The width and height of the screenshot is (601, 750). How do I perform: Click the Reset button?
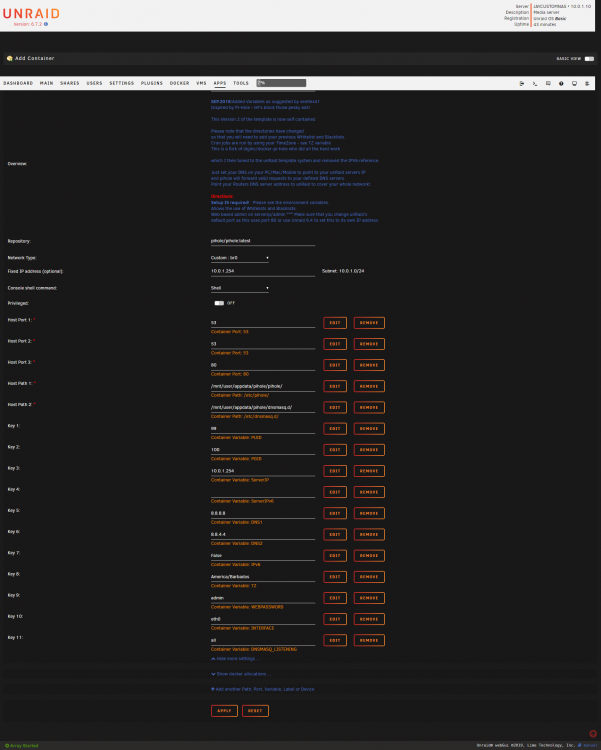tap(255, 711)
